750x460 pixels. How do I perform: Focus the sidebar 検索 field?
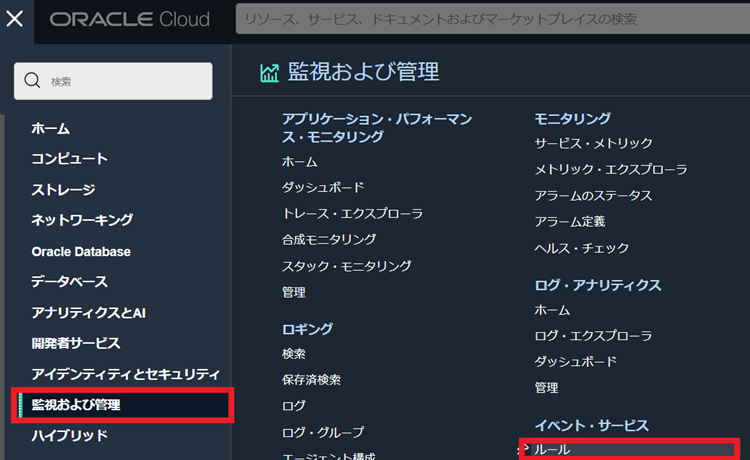click(x=125, y=81)
